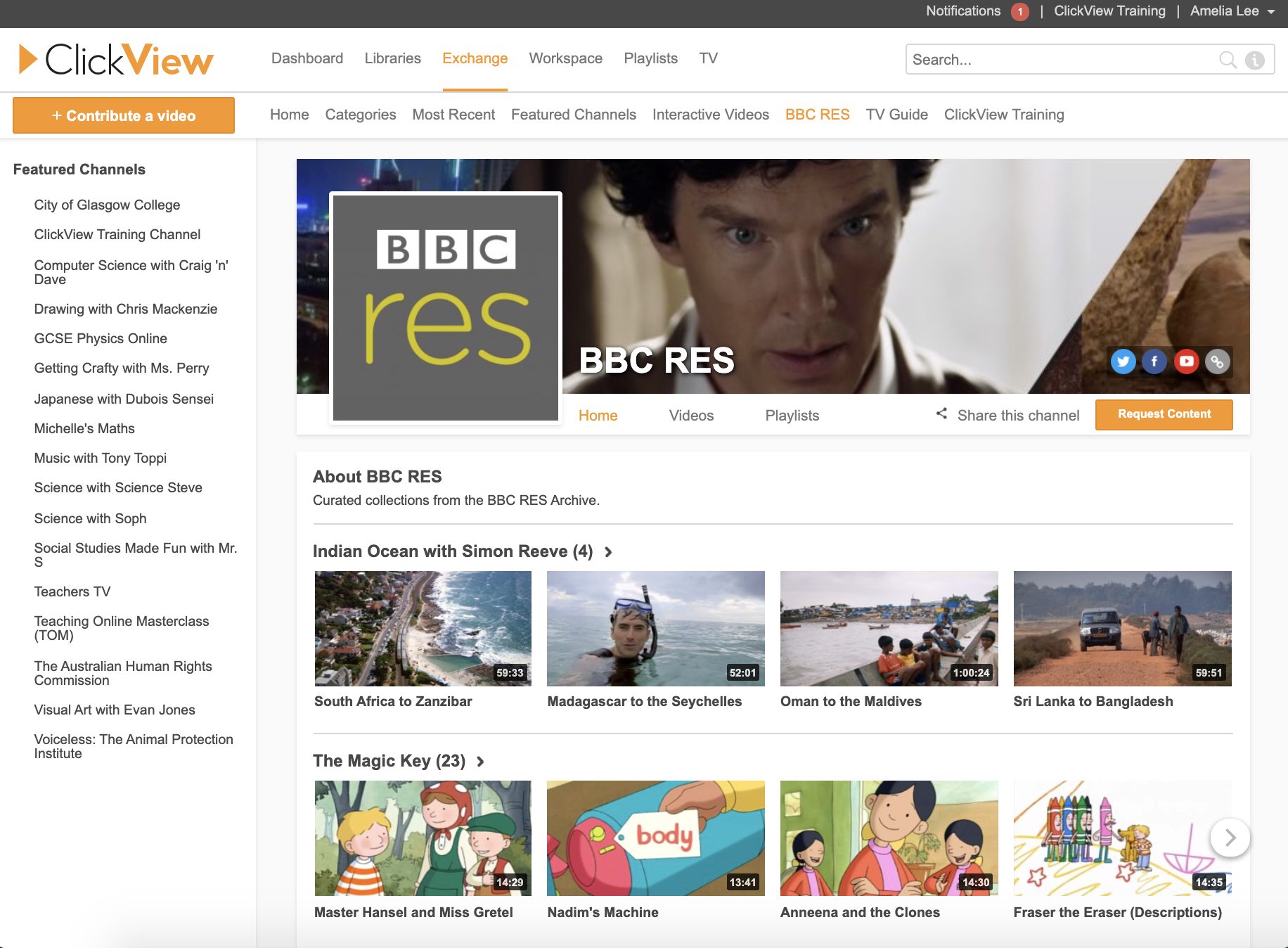The width and height of the screenshot is (1288, 948).
Task: Open ClickView Training Channel
Action: [117, 234]
